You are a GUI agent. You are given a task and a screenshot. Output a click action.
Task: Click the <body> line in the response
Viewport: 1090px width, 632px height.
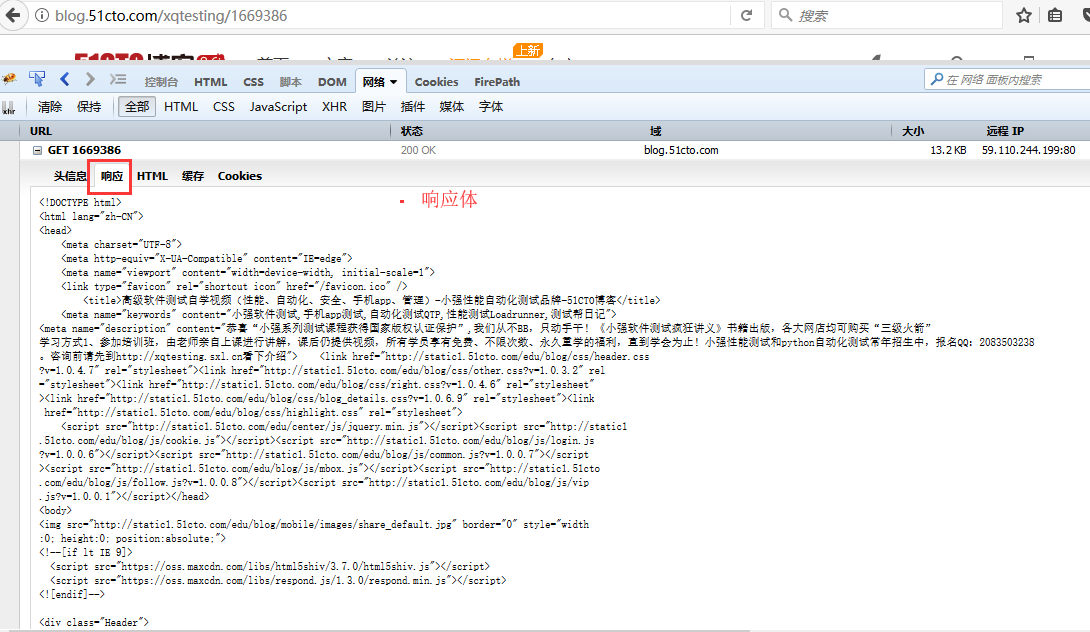[55, 510]
